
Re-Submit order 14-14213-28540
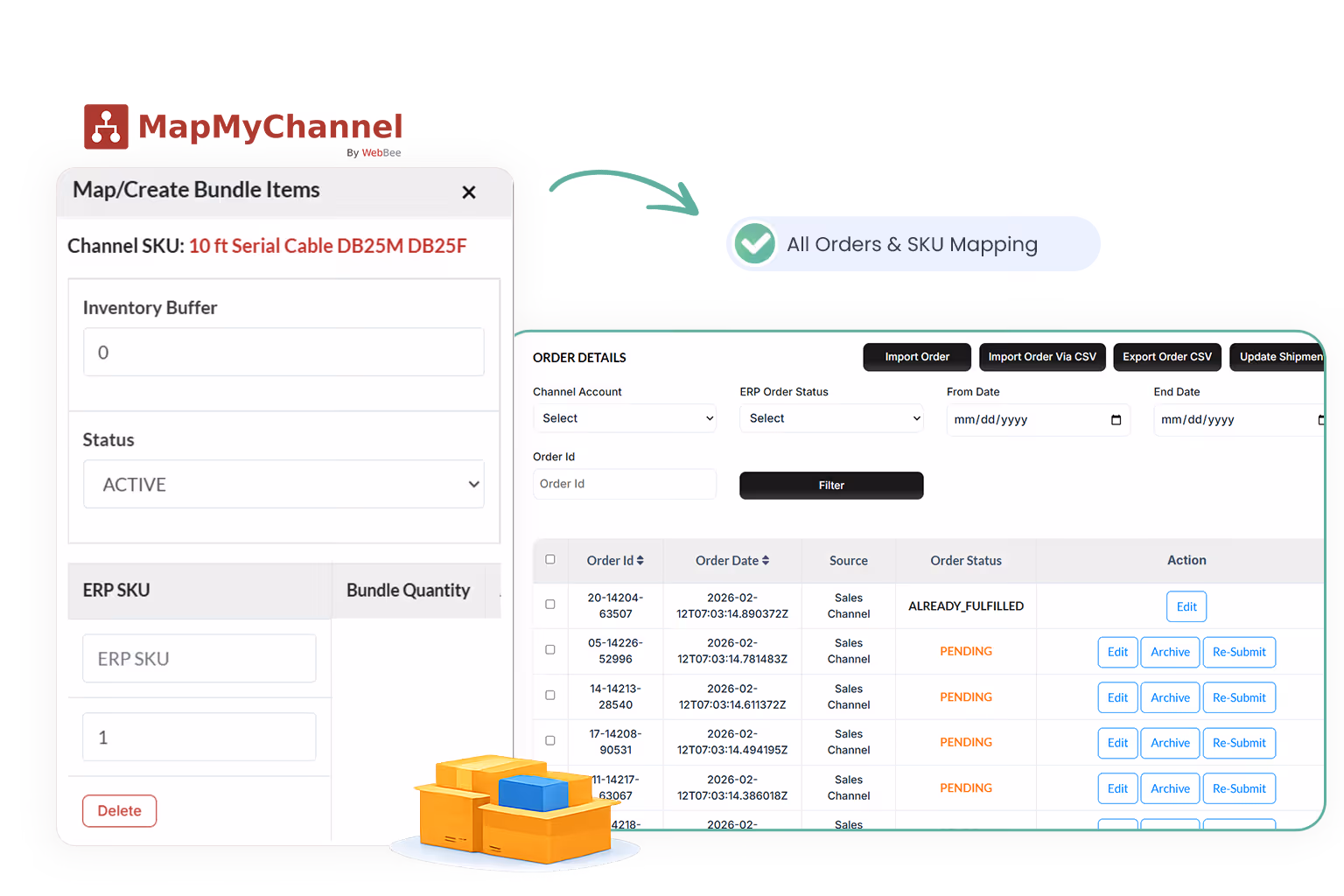tap(1239, 697)
